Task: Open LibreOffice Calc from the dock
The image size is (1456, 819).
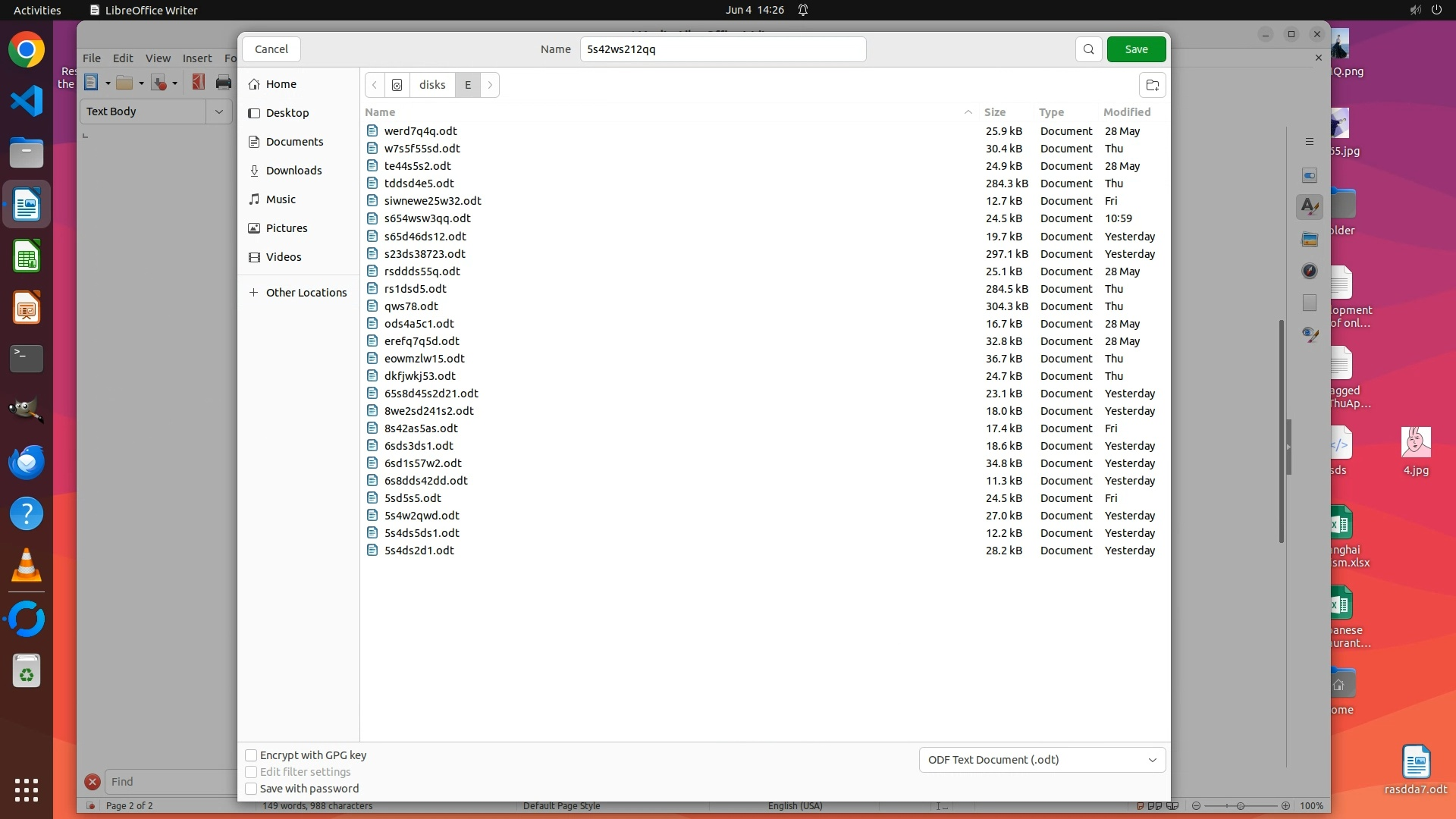Action: 27,257
